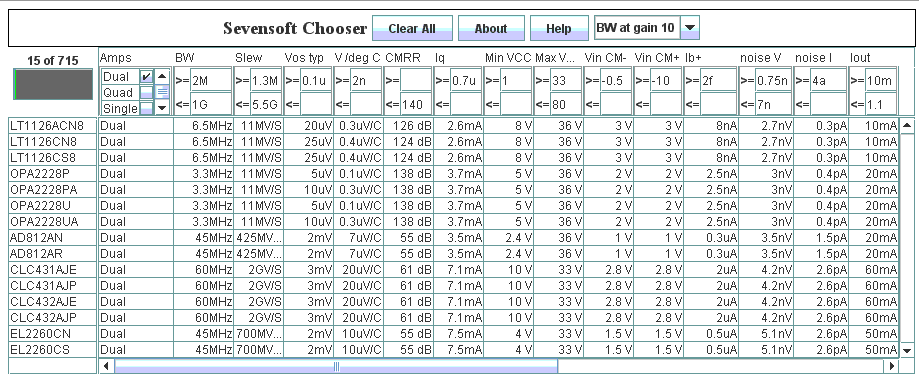Toggle the Dual amps checkbox
Screen dimensions: 919x378
coord(146,77)
